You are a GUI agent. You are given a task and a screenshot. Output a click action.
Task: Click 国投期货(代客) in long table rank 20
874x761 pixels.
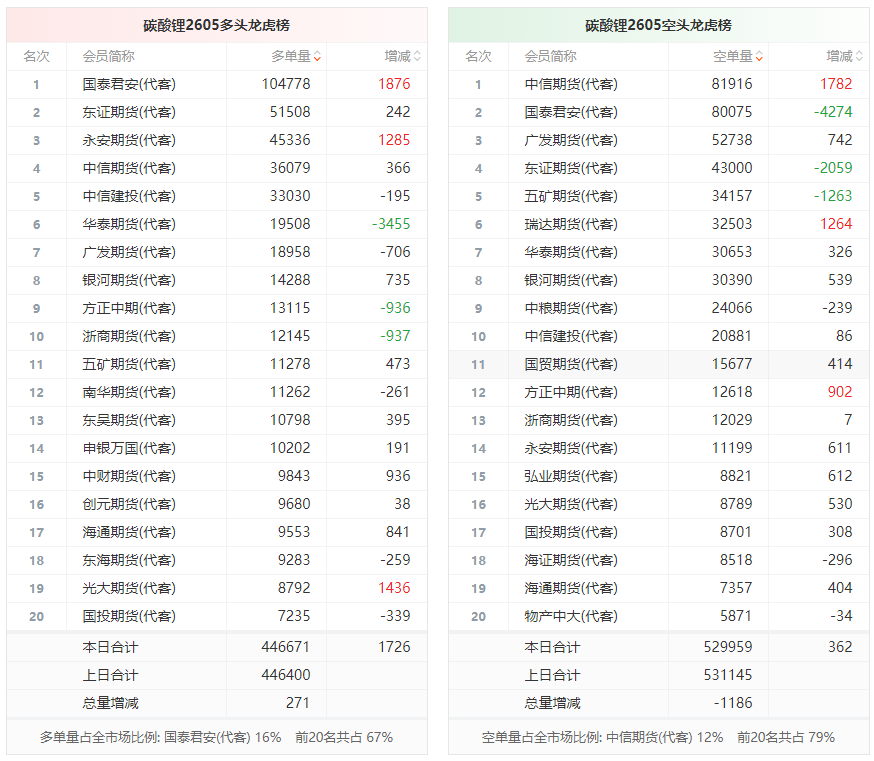point(129,616)
